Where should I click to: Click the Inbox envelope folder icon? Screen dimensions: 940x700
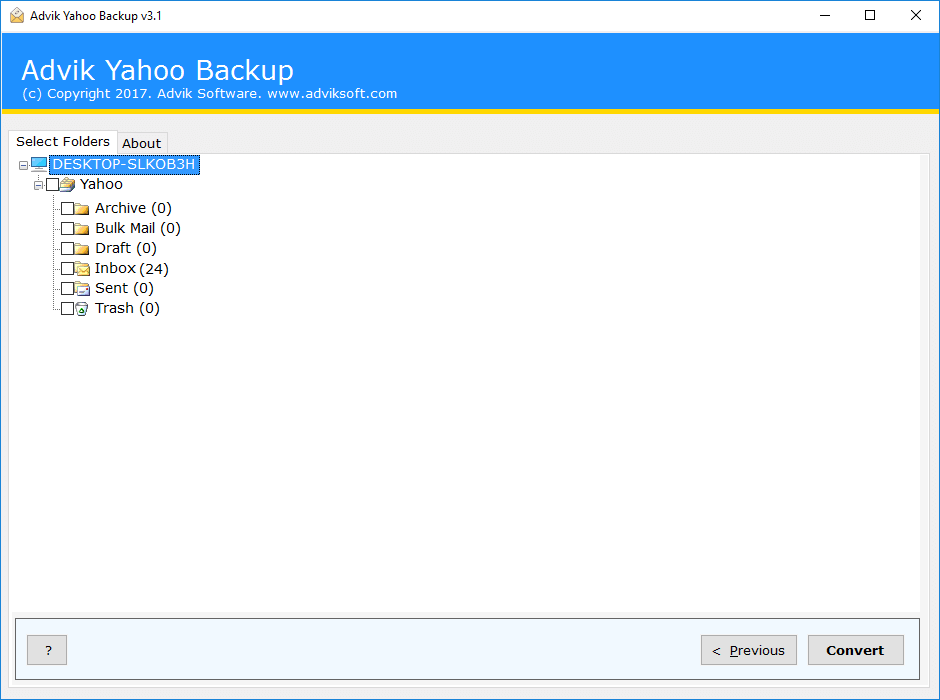pyautogui.click(x=82, y=268)
